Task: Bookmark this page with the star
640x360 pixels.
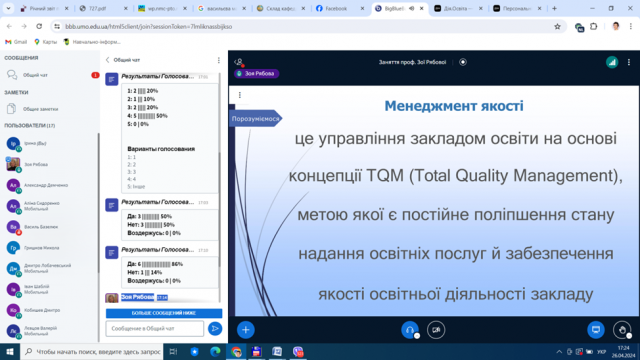Action: click(557, 27)
